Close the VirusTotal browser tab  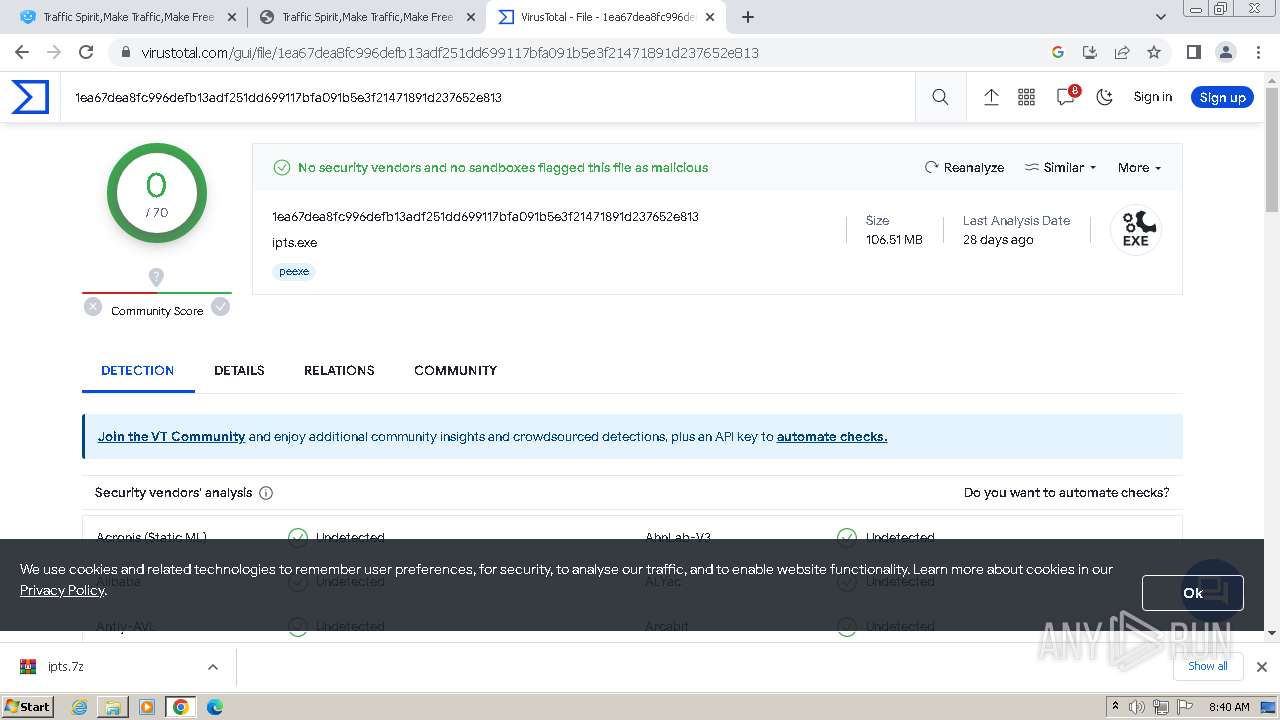click(709, 17)
